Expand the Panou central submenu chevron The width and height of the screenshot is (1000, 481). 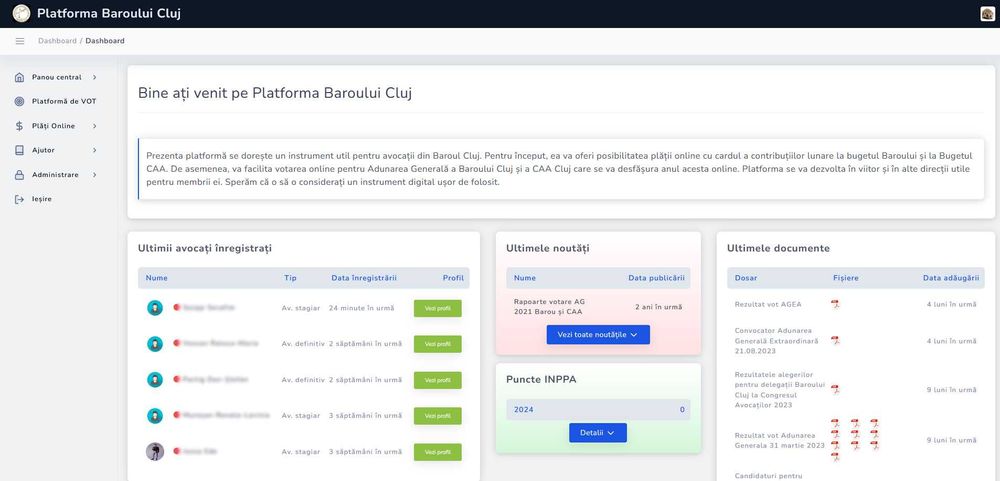(x=95, y=77)
